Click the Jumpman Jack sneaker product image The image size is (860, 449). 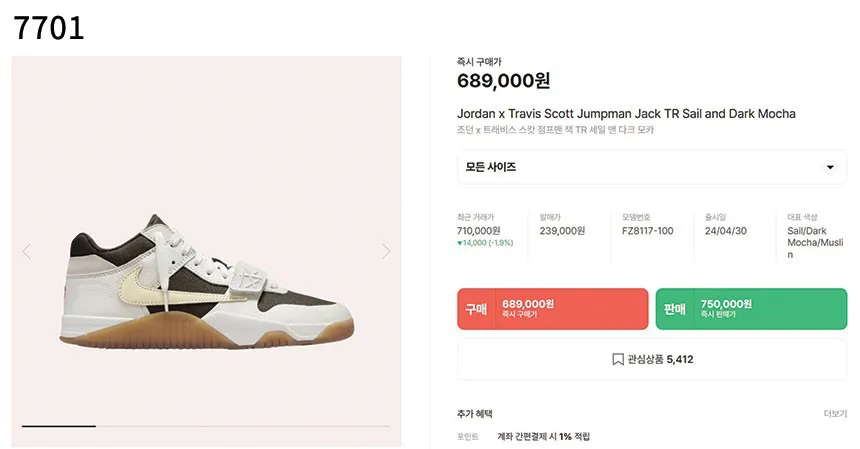pos(204,289)
